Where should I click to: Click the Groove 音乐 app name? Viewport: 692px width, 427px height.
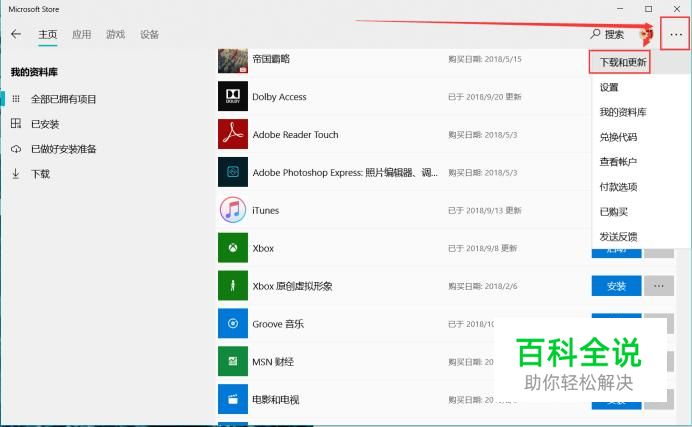click(x=278, y=324)
